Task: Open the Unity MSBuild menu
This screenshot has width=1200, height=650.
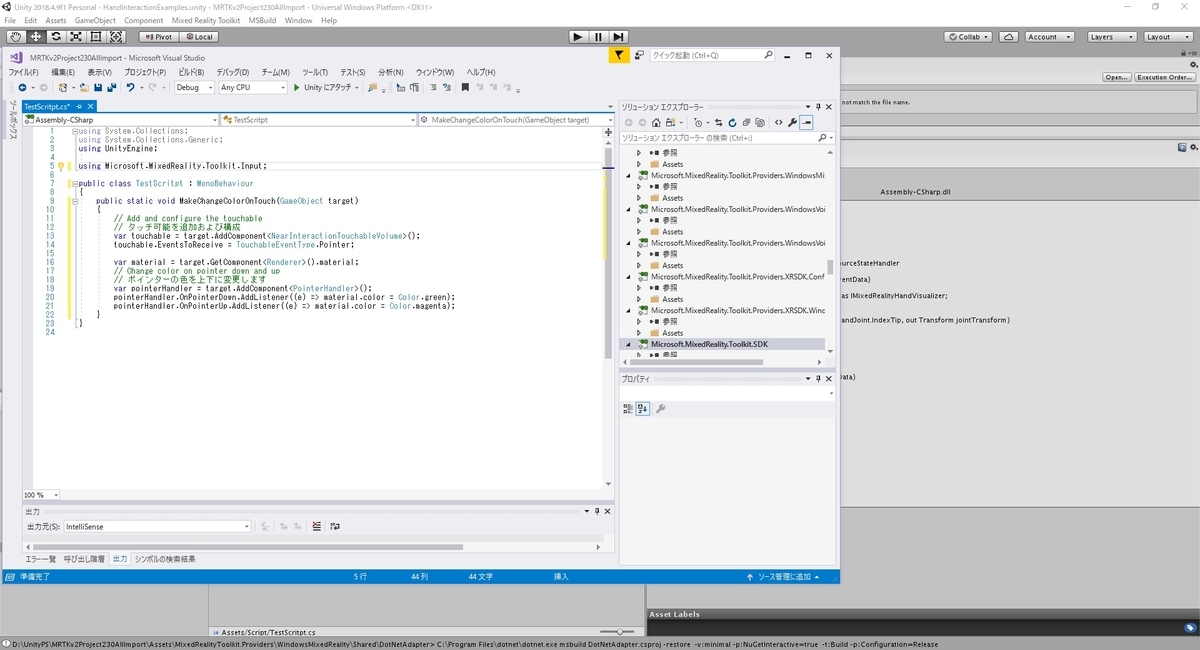Action: 263,20
